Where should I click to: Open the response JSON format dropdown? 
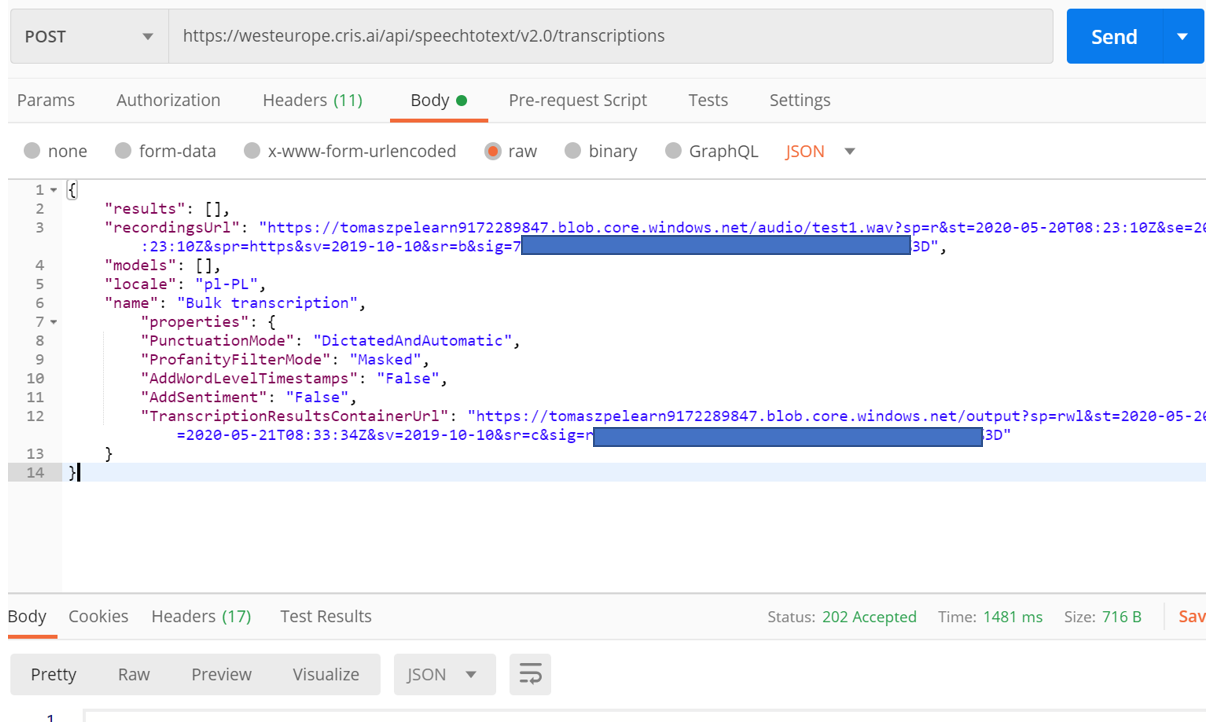coord(444,674)
